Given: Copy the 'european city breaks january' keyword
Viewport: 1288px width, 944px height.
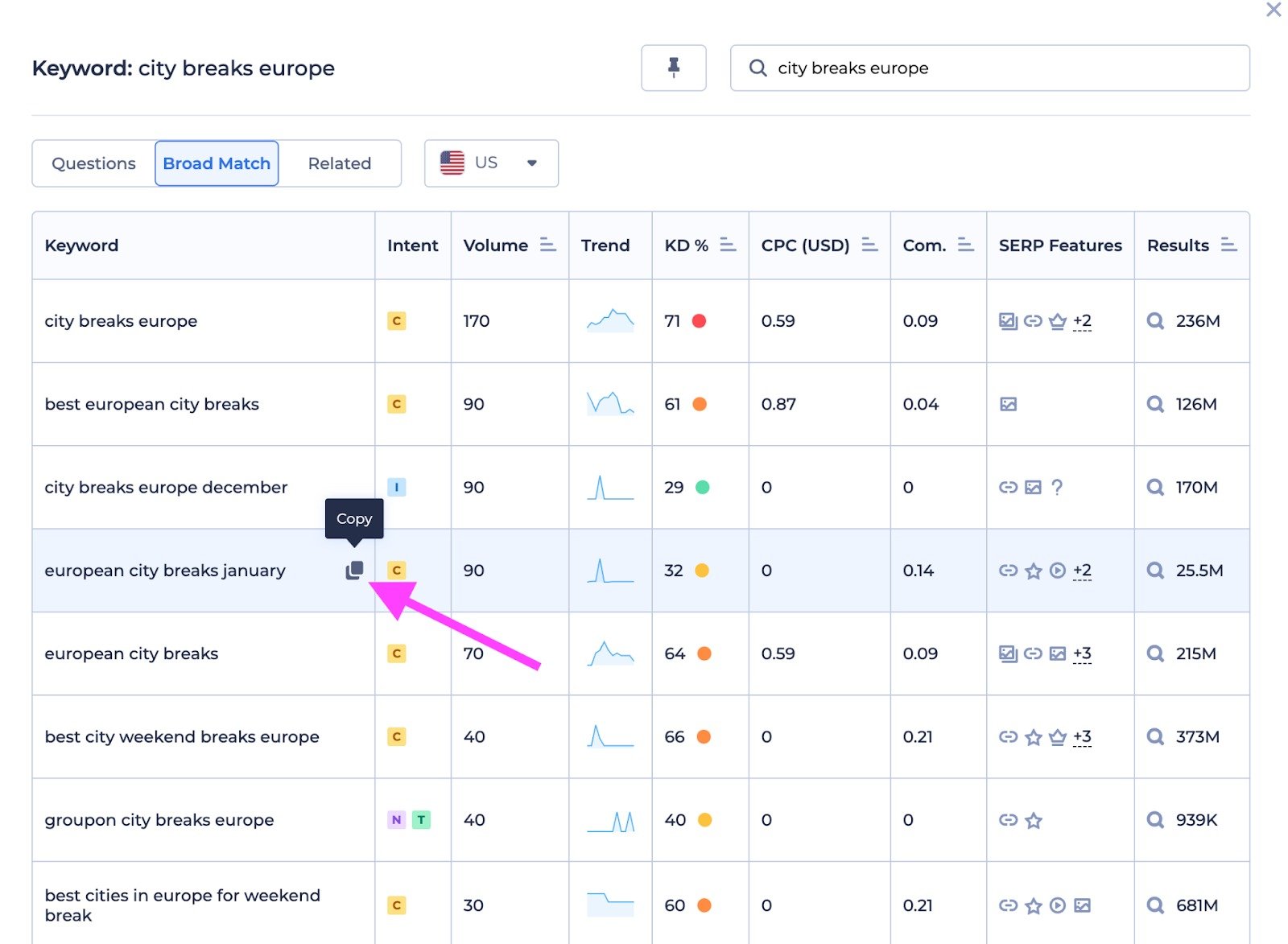Looking at the screenshot, I should point(354,570).
